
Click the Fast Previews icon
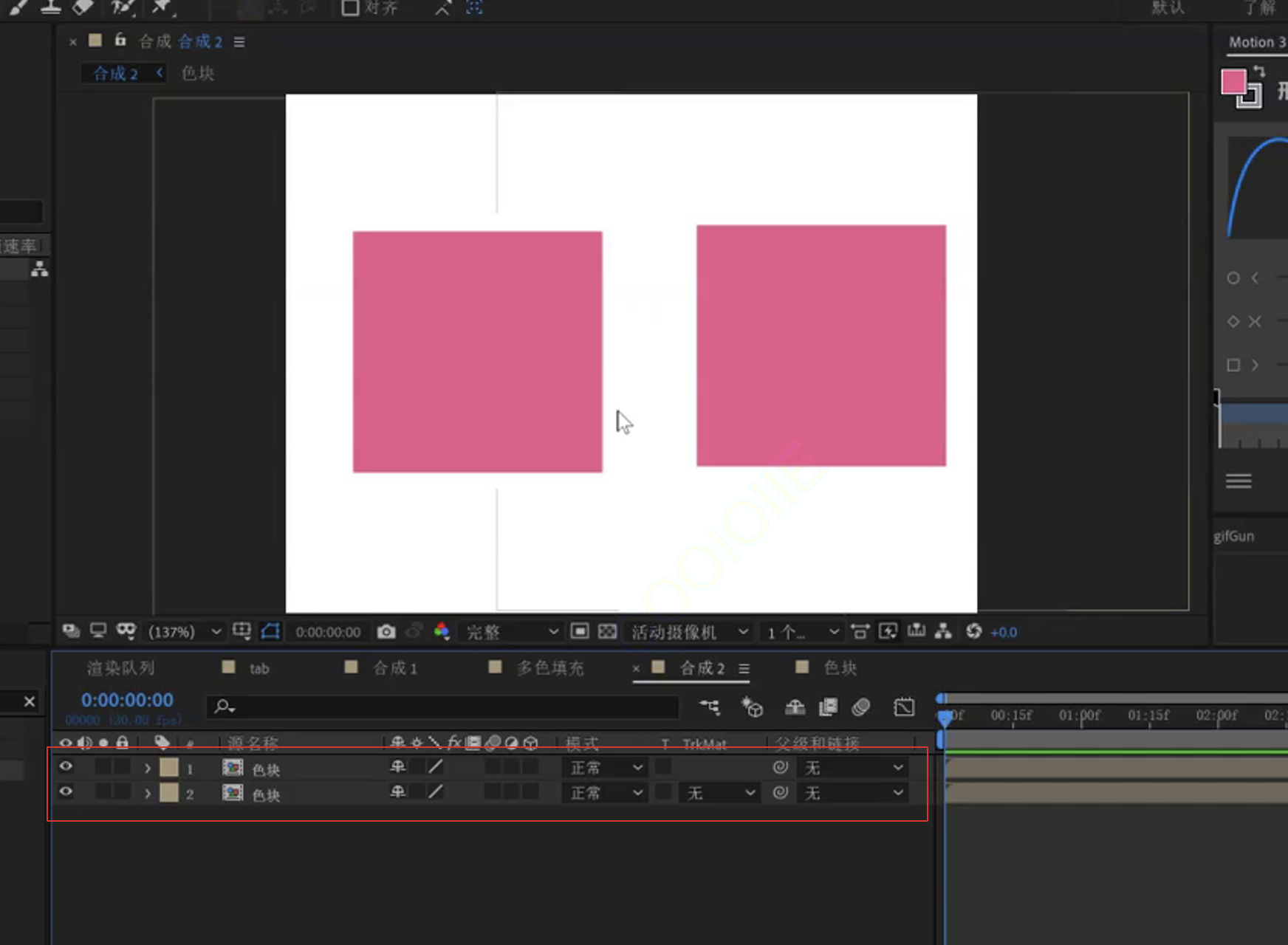point(888,631)
